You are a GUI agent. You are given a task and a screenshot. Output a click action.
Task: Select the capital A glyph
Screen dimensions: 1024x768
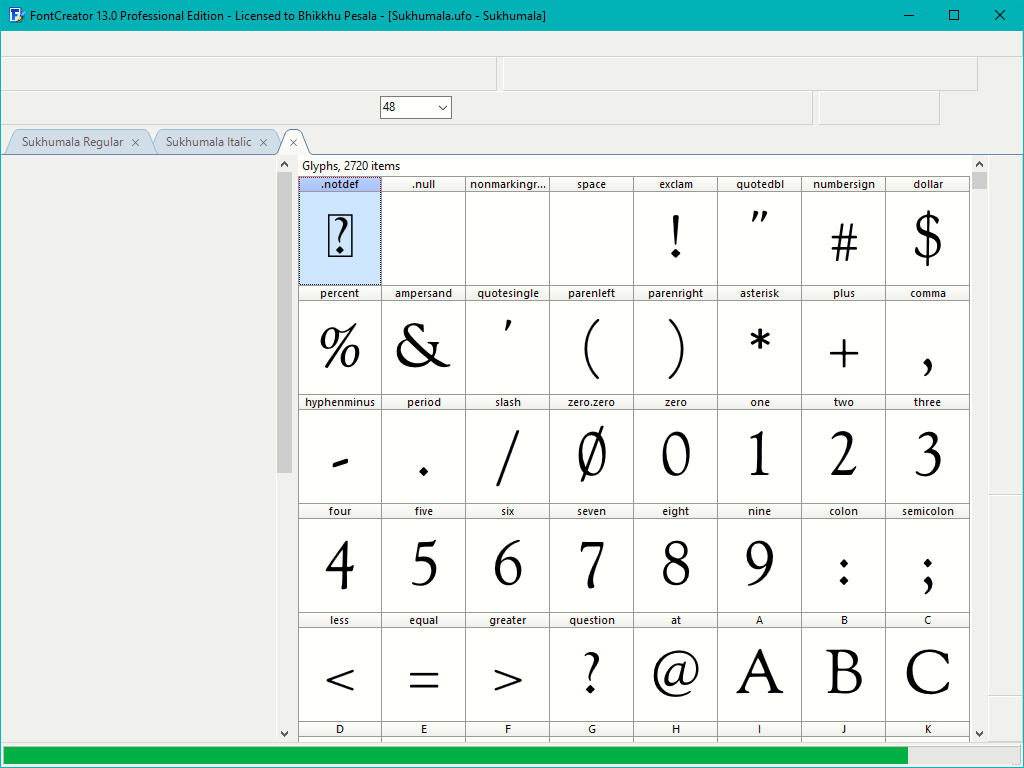[760, 667]
